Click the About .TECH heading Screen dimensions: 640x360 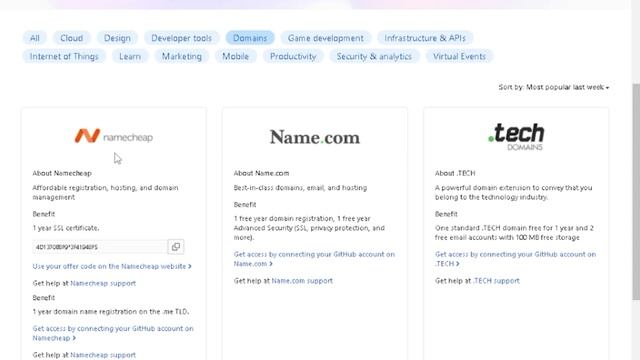(455, 173)
